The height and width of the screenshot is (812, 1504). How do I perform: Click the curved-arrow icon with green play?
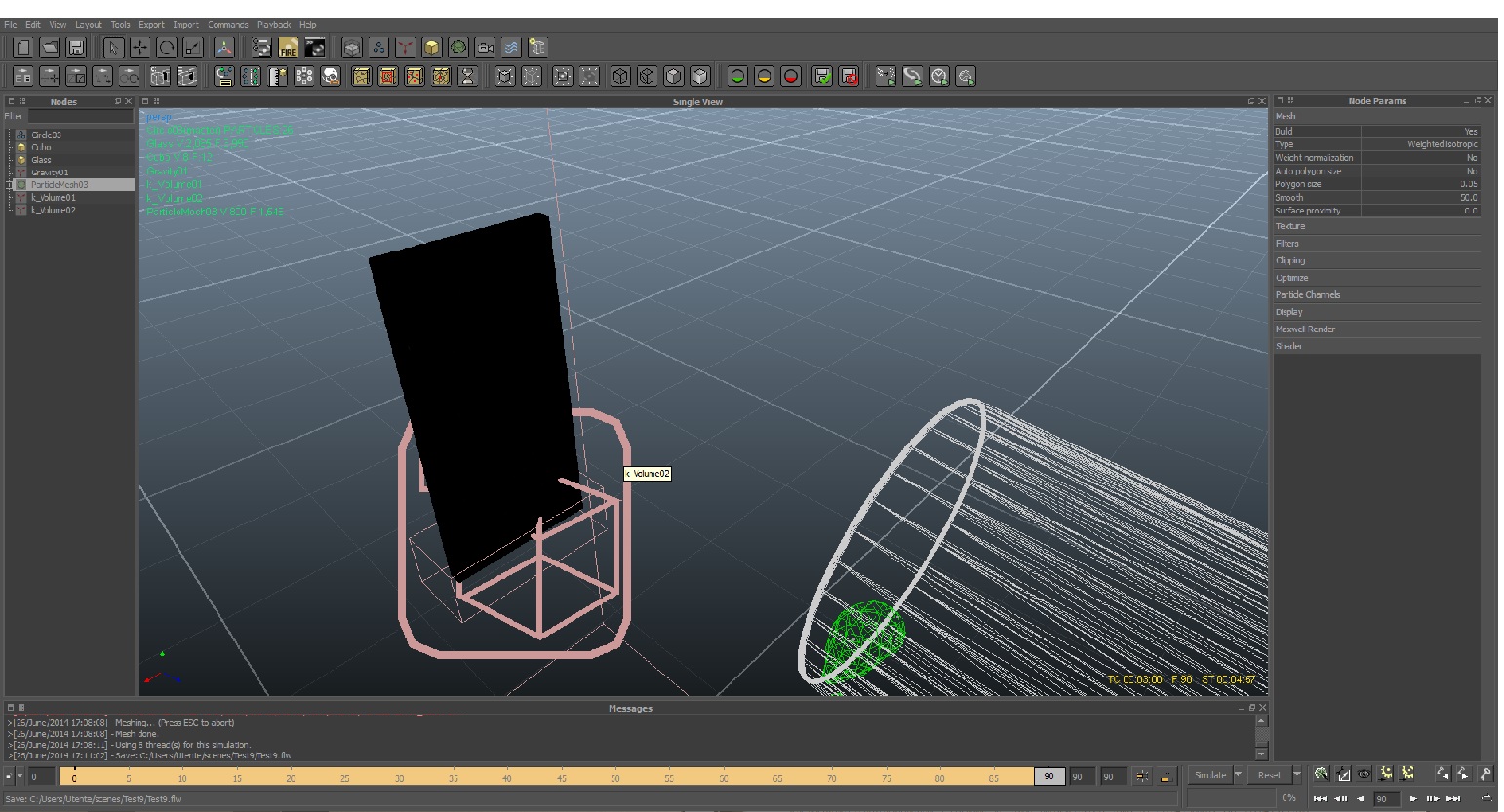pos(912,76)
